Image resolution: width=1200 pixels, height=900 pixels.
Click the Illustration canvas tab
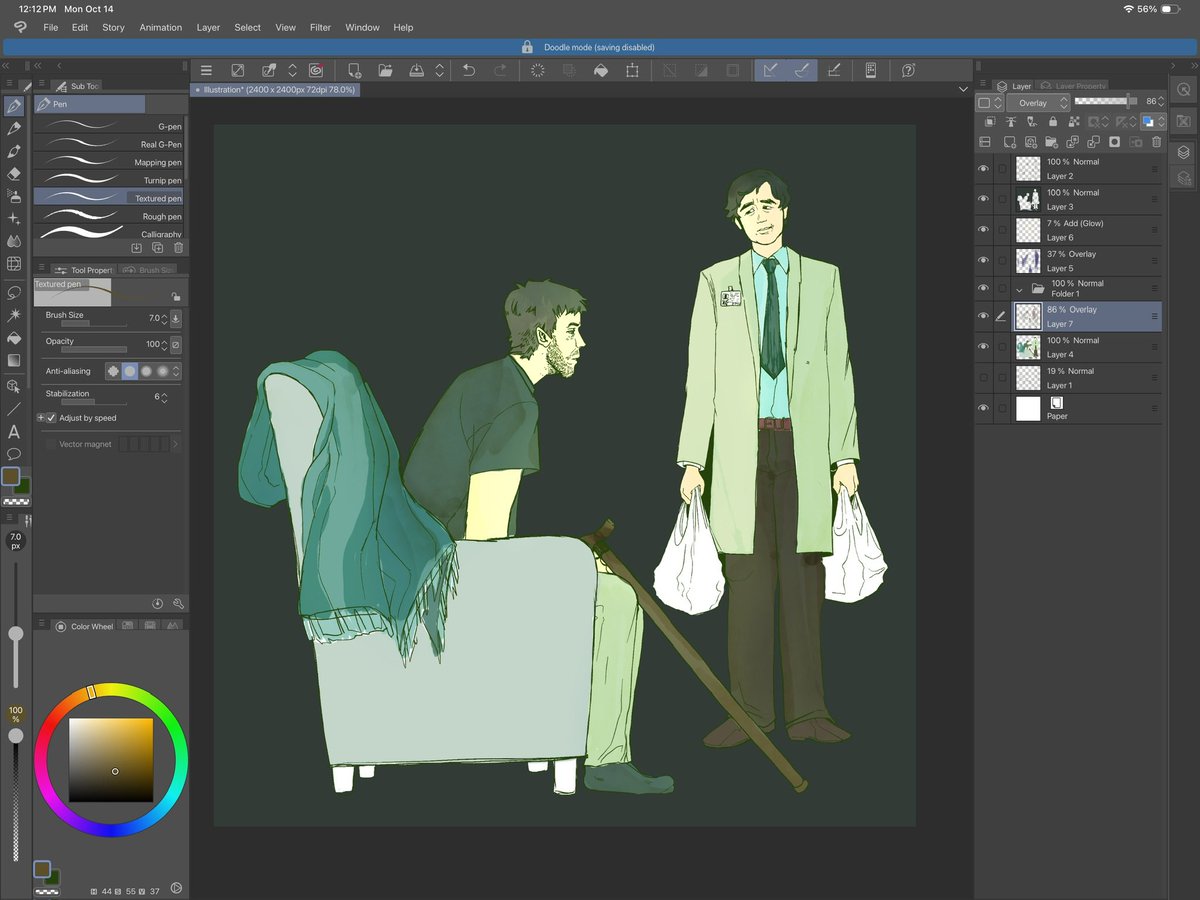pyautogui.click(x=273, y=90)
